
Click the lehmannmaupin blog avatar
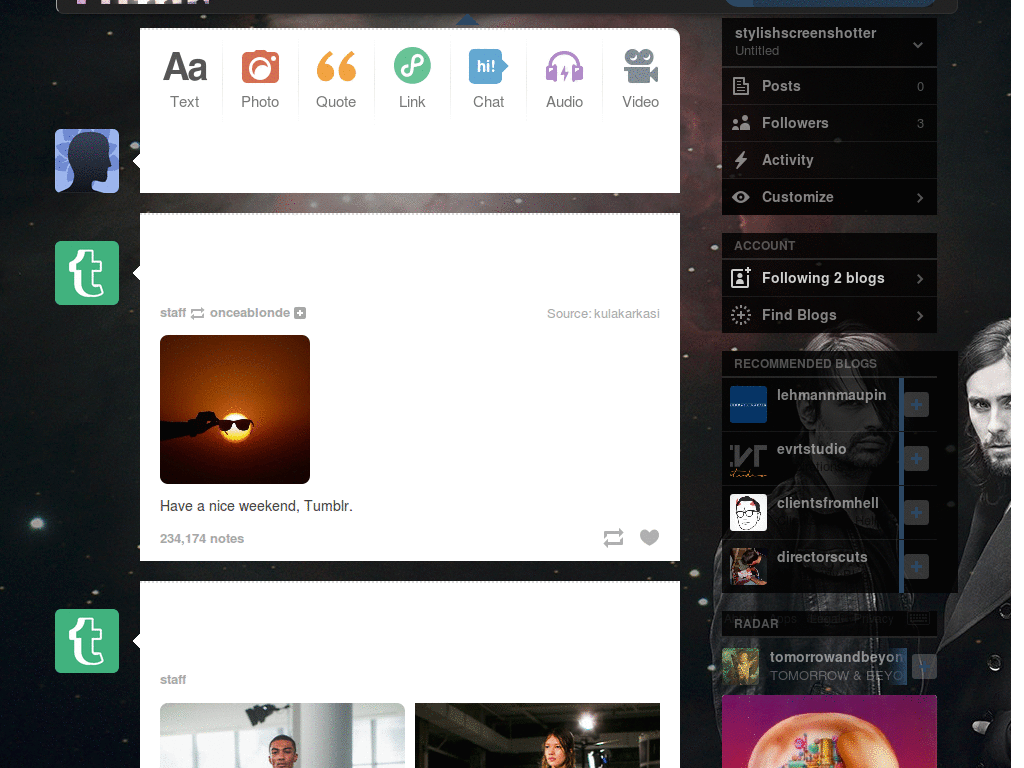(x=748, y=404)
